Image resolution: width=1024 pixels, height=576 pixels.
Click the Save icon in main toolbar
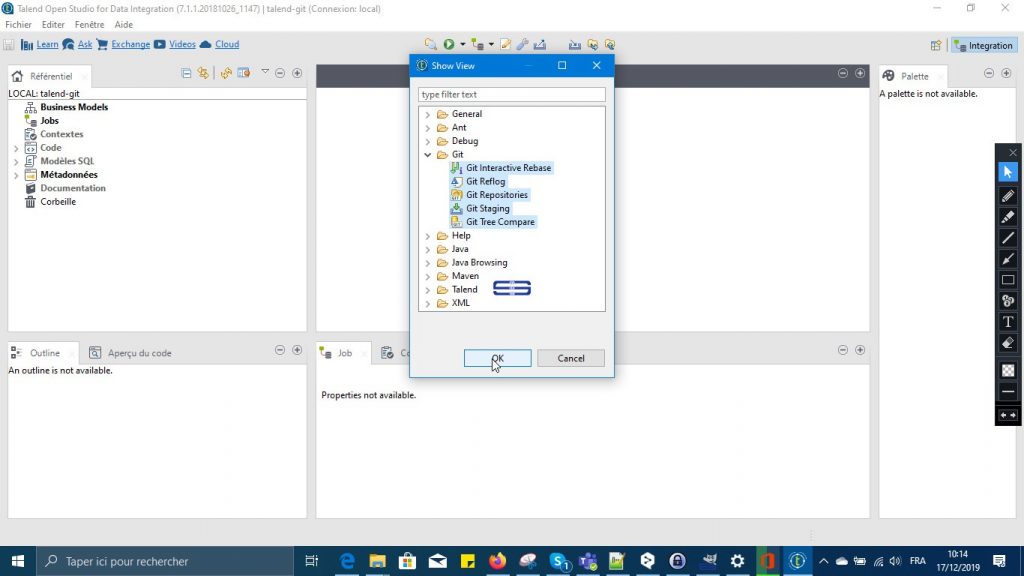(x=8, y=44)
